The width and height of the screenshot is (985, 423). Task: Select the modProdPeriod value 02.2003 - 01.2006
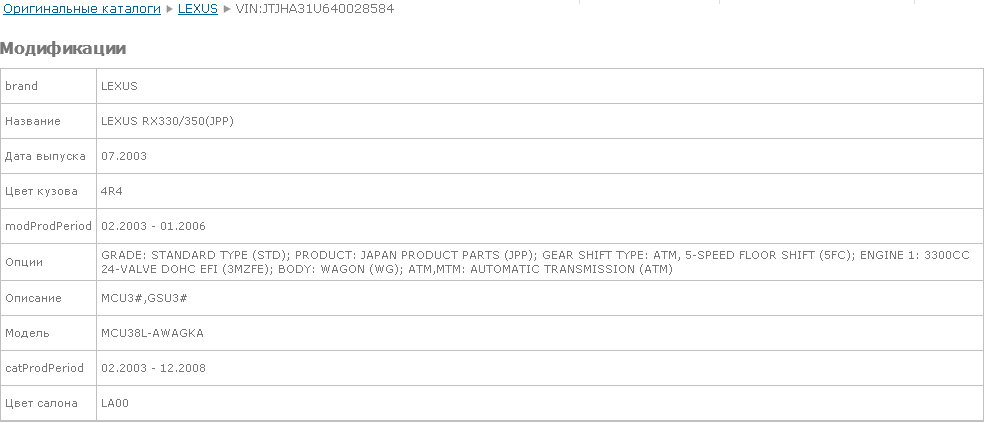point(153,226)
